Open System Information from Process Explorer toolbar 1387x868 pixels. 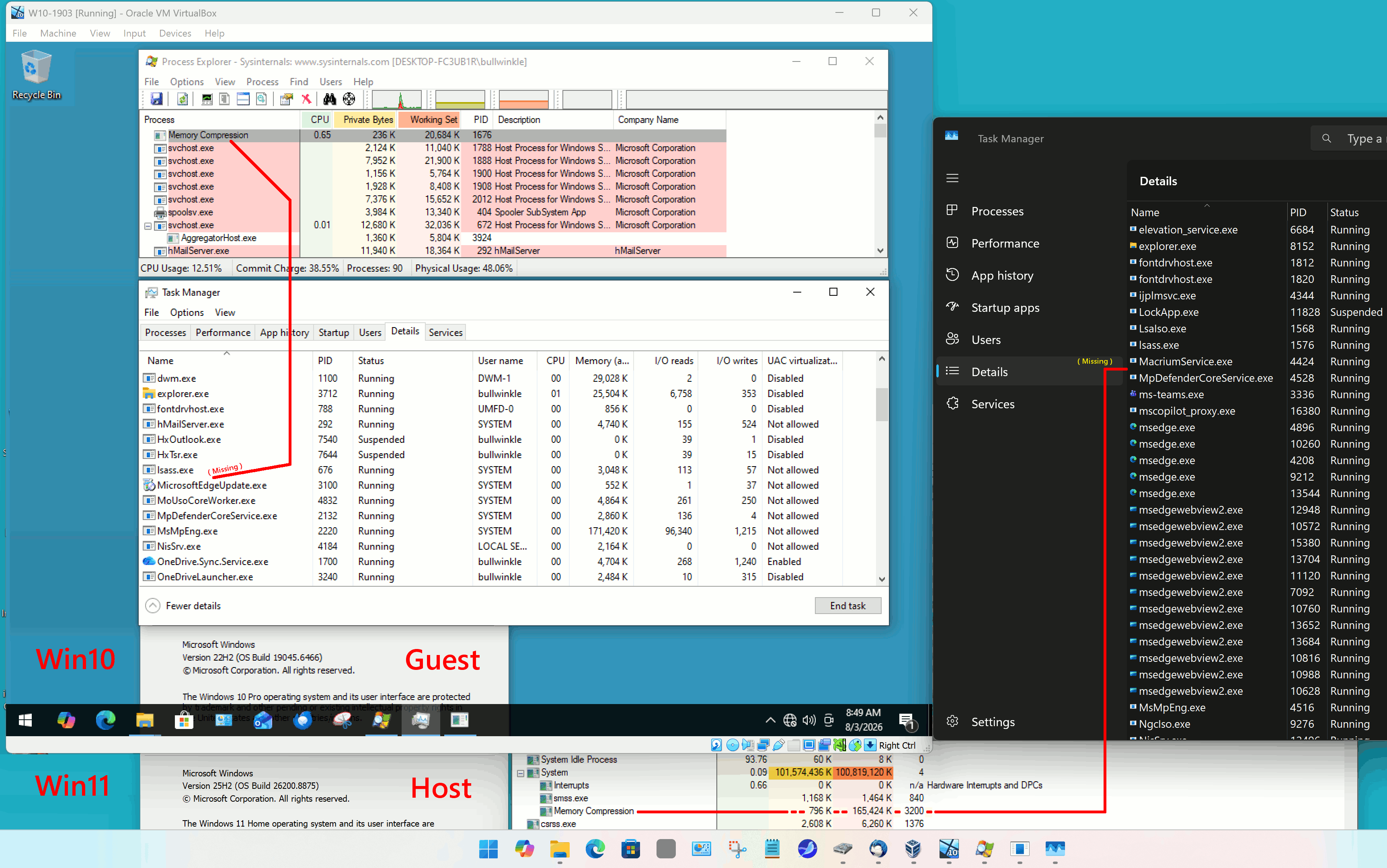point(207,99)
